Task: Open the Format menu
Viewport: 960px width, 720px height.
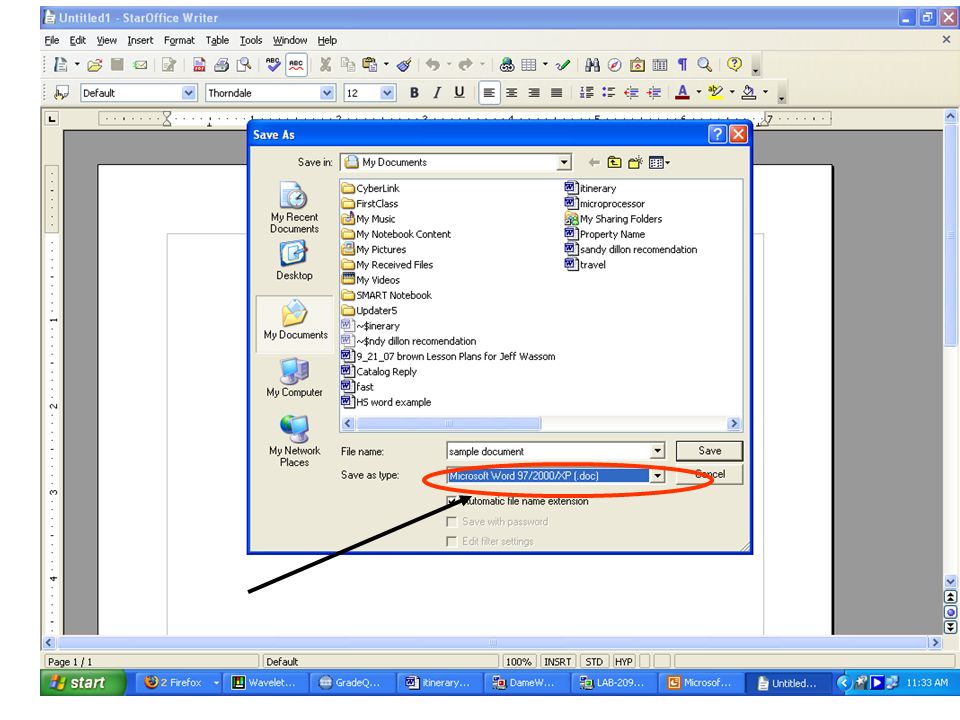Action: point(179,40)
